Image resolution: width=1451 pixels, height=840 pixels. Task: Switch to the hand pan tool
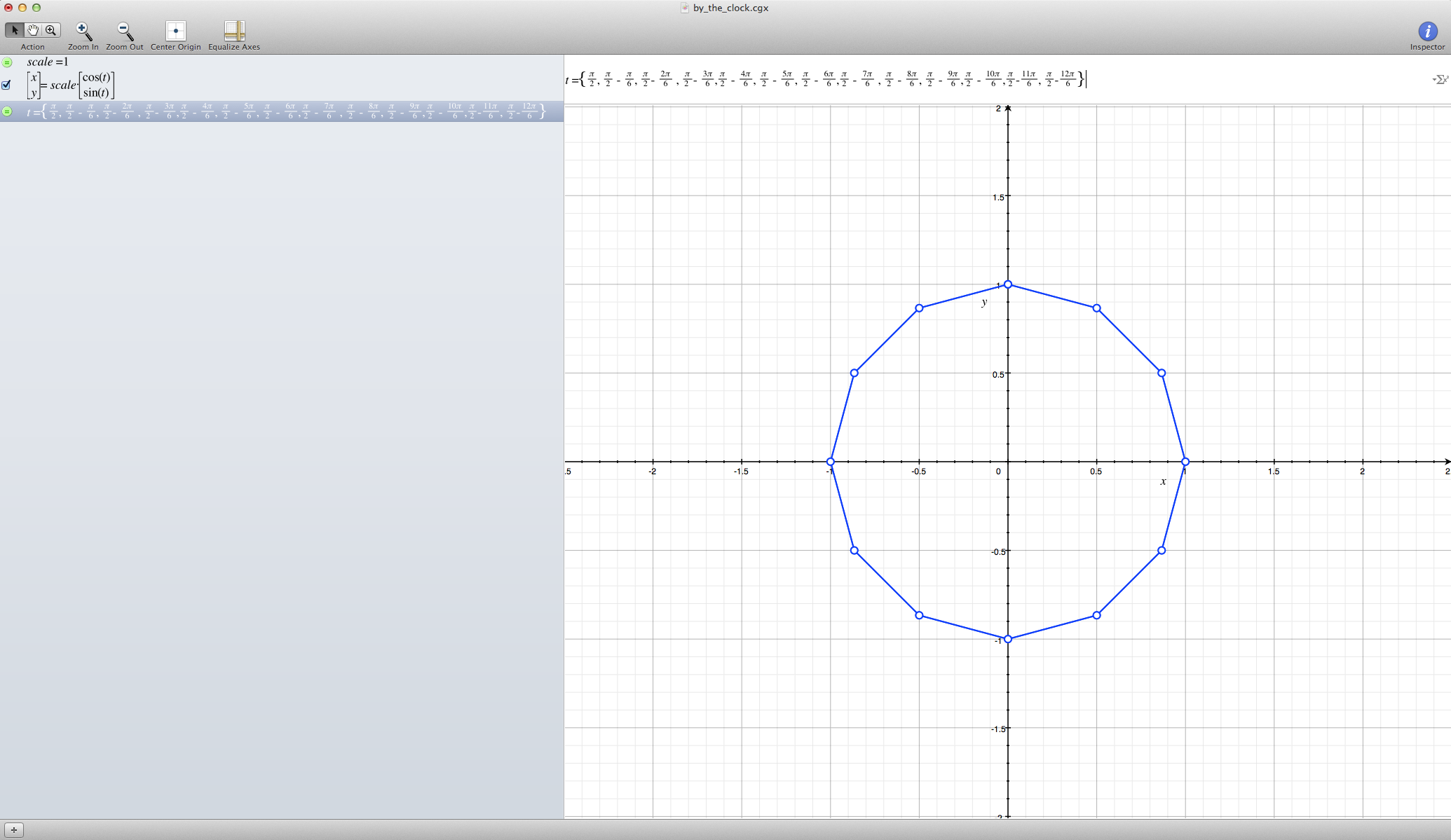33,30
